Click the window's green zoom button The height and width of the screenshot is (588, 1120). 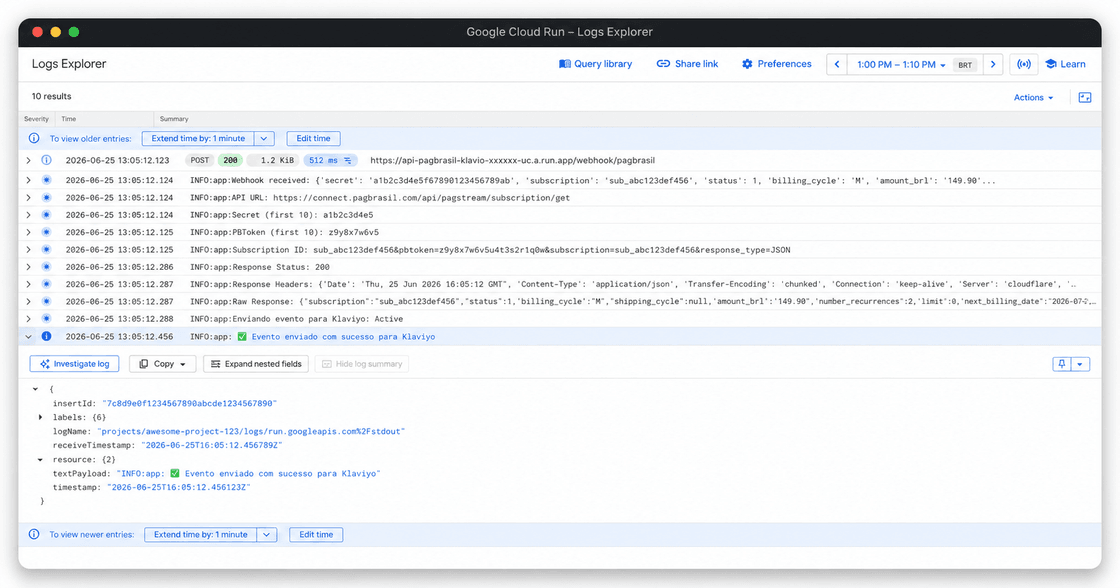74,31
